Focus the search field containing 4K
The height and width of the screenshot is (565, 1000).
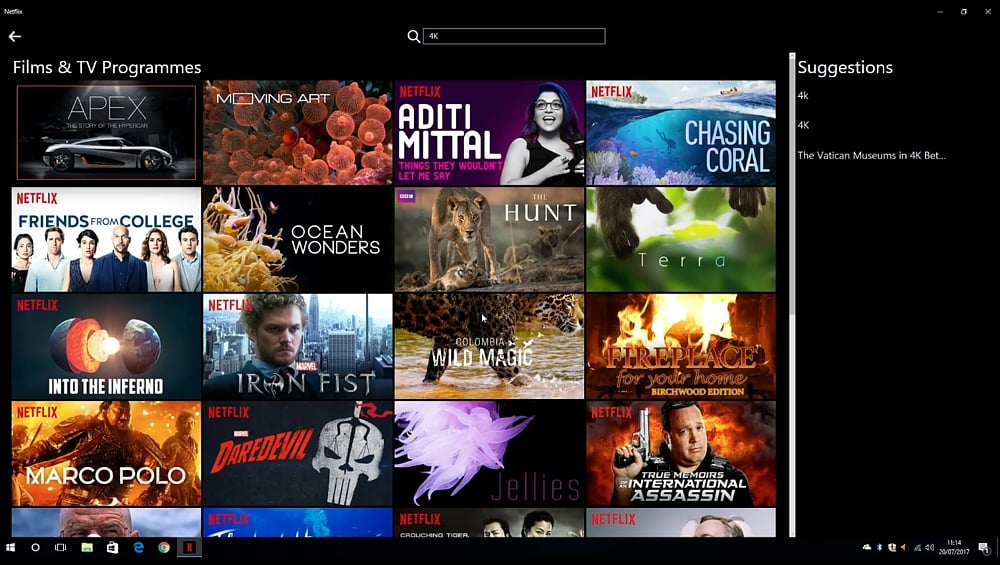pyautogui.click(x=514, y=36)
